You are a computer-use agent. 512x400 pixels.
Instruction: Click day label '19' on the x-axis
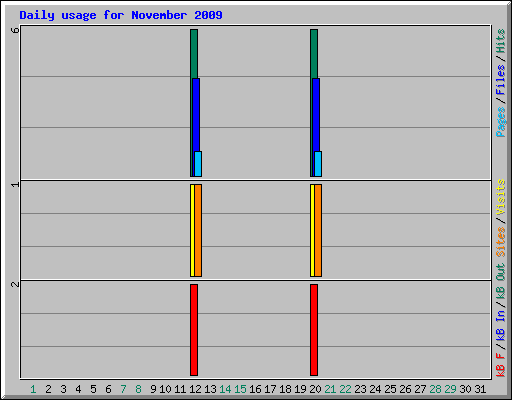[x=300, y=389]
